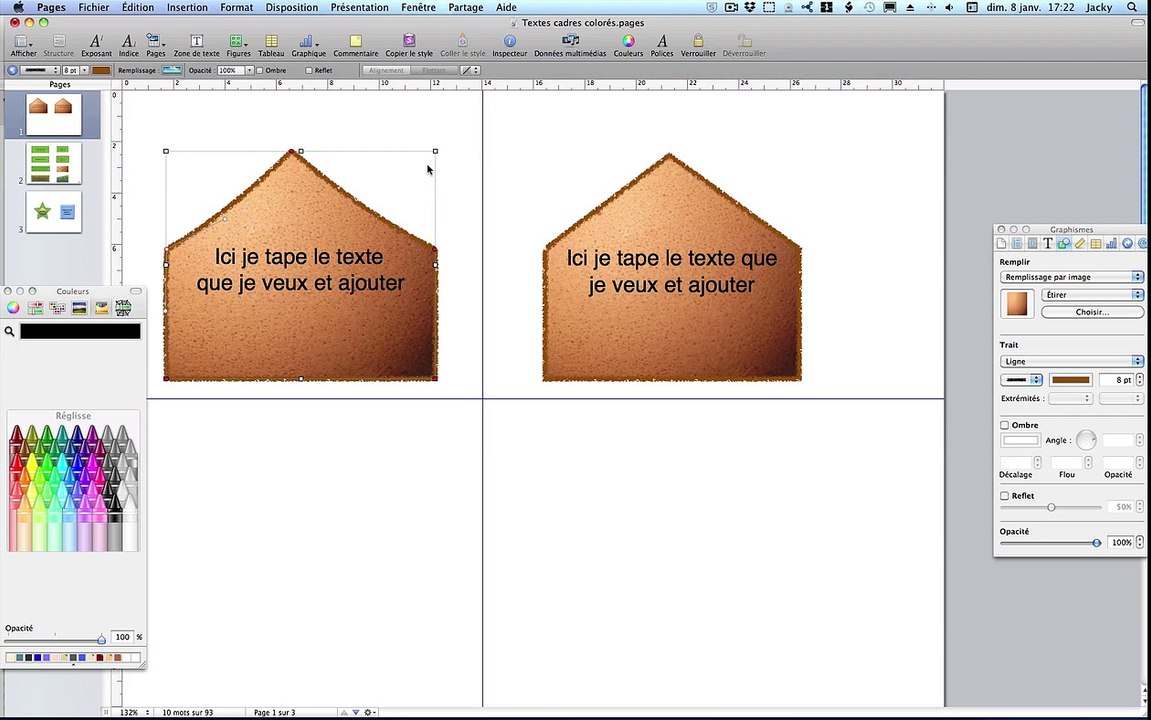Click Copier le style toolbar icon
This screenshot has width=1151, height=720.
(409, 46)
